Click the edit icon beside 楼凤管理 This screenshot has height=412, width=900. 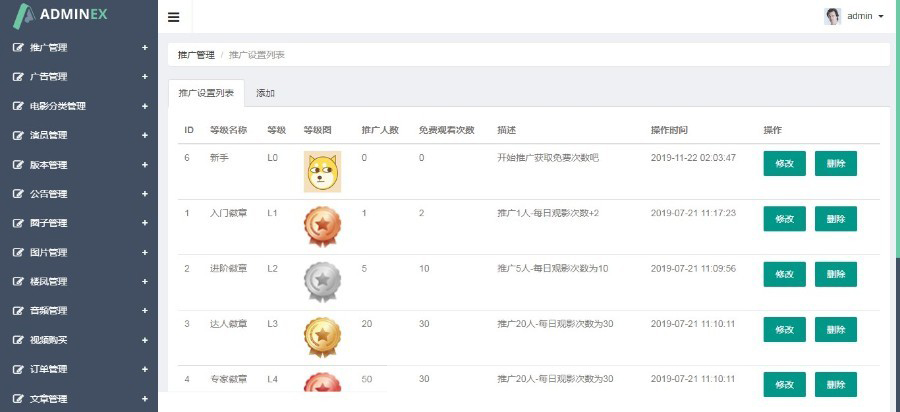pyautogui.click(x=18, y=282)
